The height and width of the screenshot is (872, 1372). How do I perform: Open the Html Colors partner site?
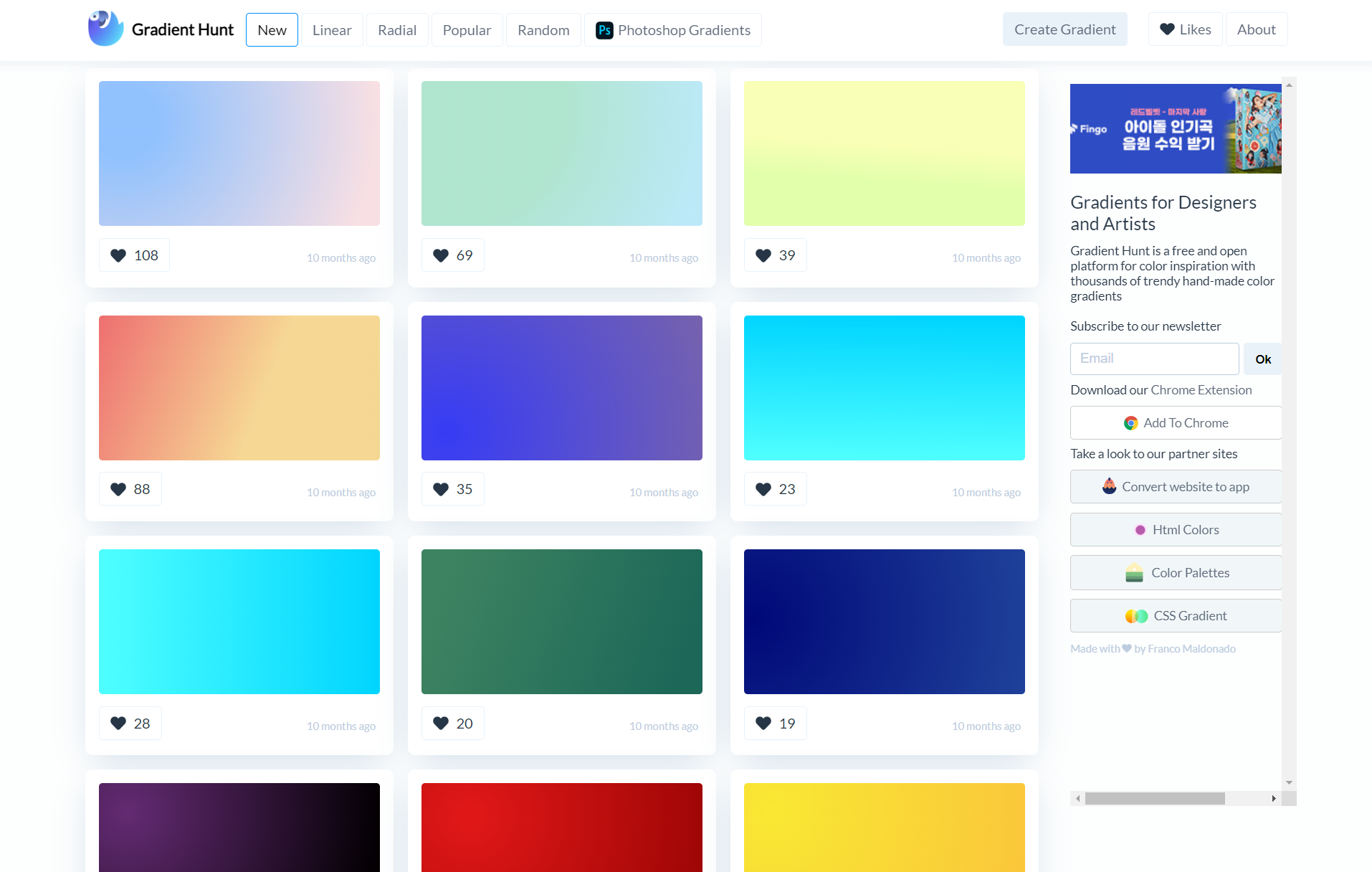pos(1176,530)
